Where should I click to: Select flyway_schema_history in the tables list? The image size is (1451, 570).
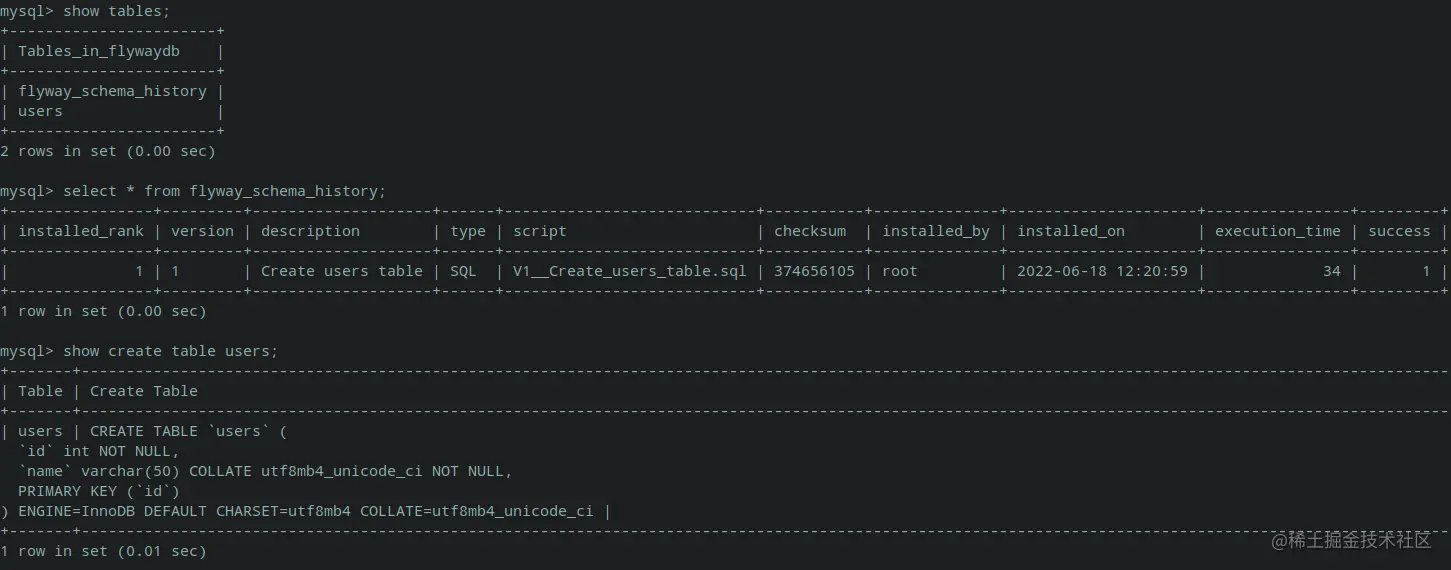point(112,91)
